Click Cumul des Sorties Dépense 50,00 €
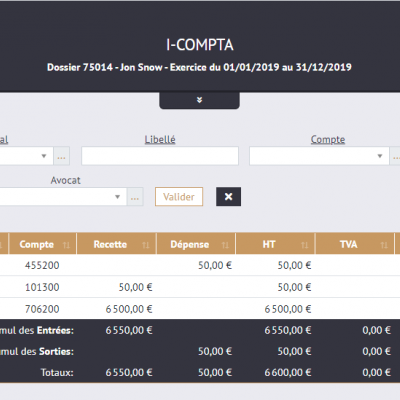Image resolution: width=400 pixels, height=400 pixels. (215, 351)
